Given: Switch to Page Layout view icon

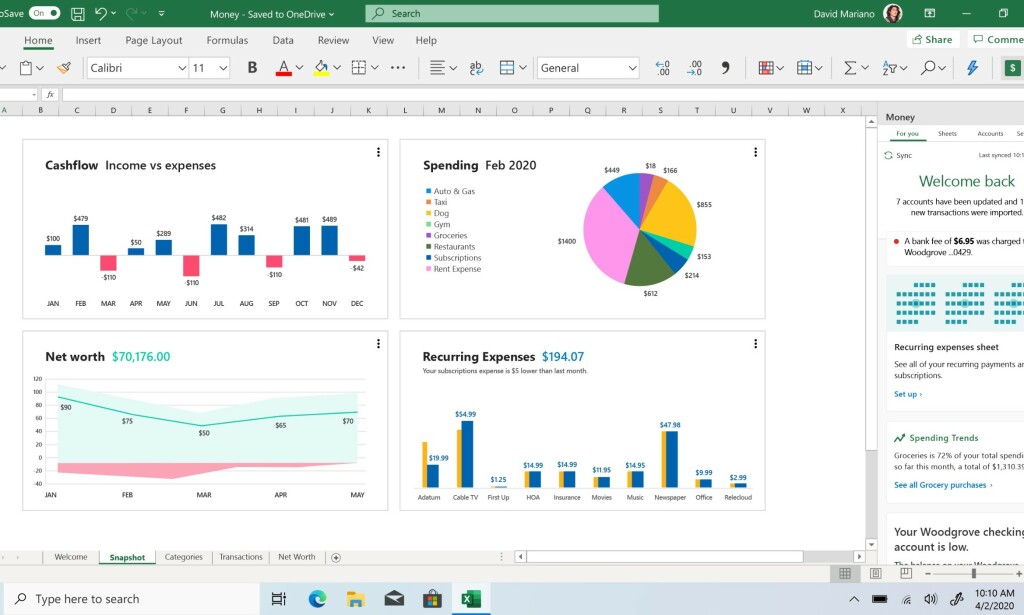Looking at the screenshot, I should tap(876, 573).
